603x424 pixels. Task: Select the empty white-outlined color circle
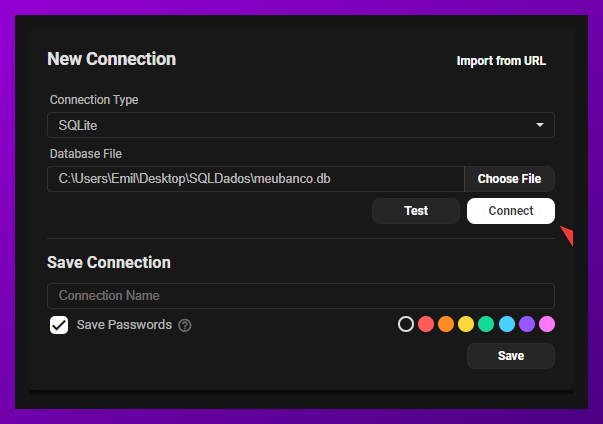(x=406, y=324)
